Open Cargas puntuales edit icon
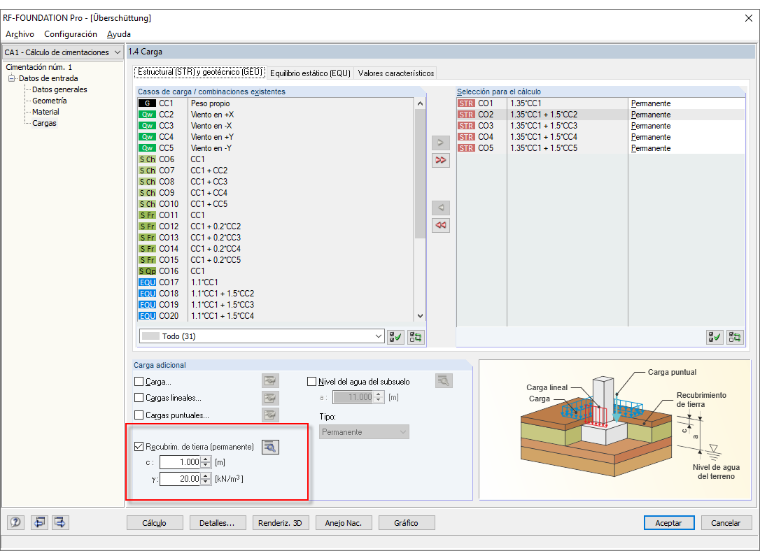Screen dimensions: 760x560 point(270,415)
